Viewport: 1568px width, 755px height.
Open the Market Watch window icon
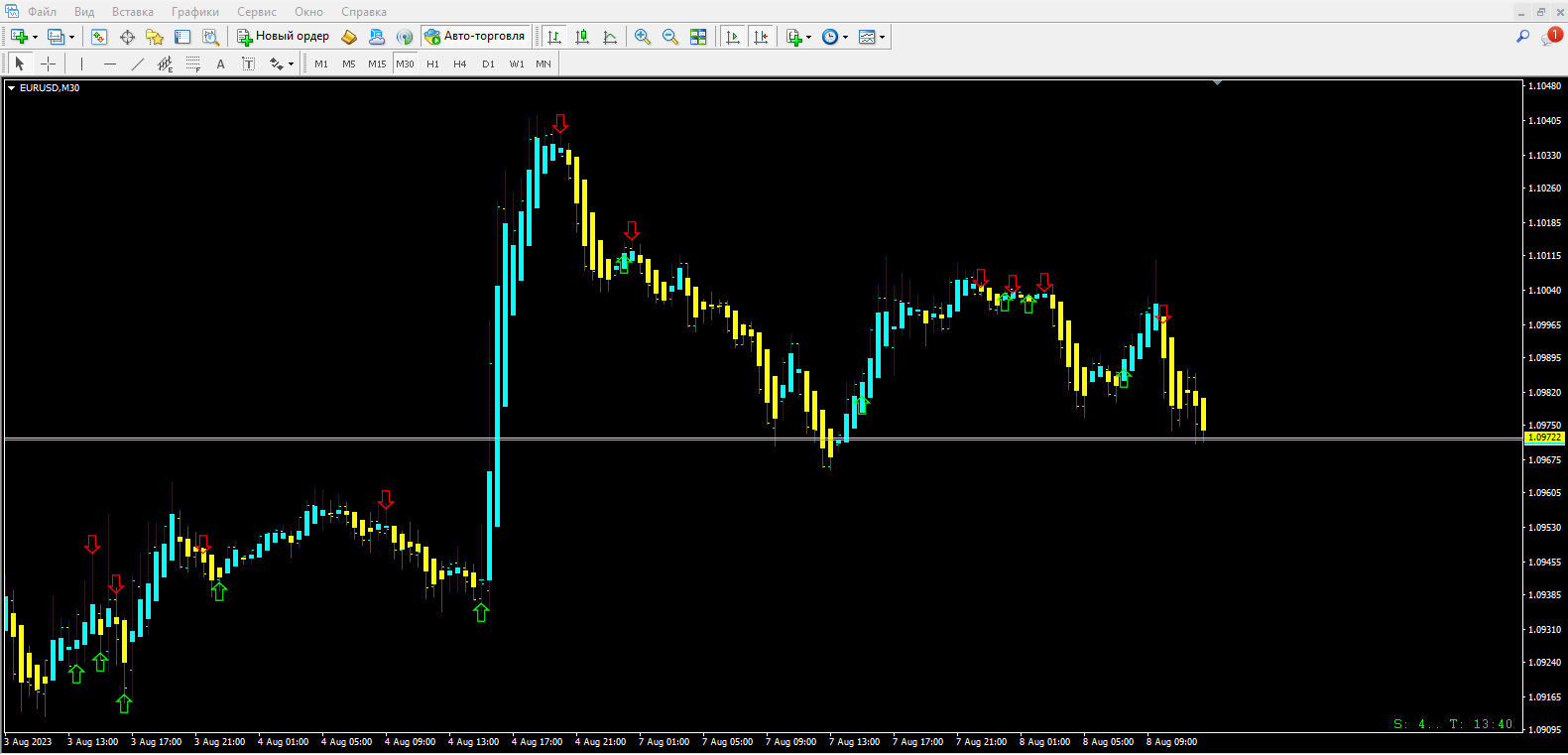pos(99,37)
